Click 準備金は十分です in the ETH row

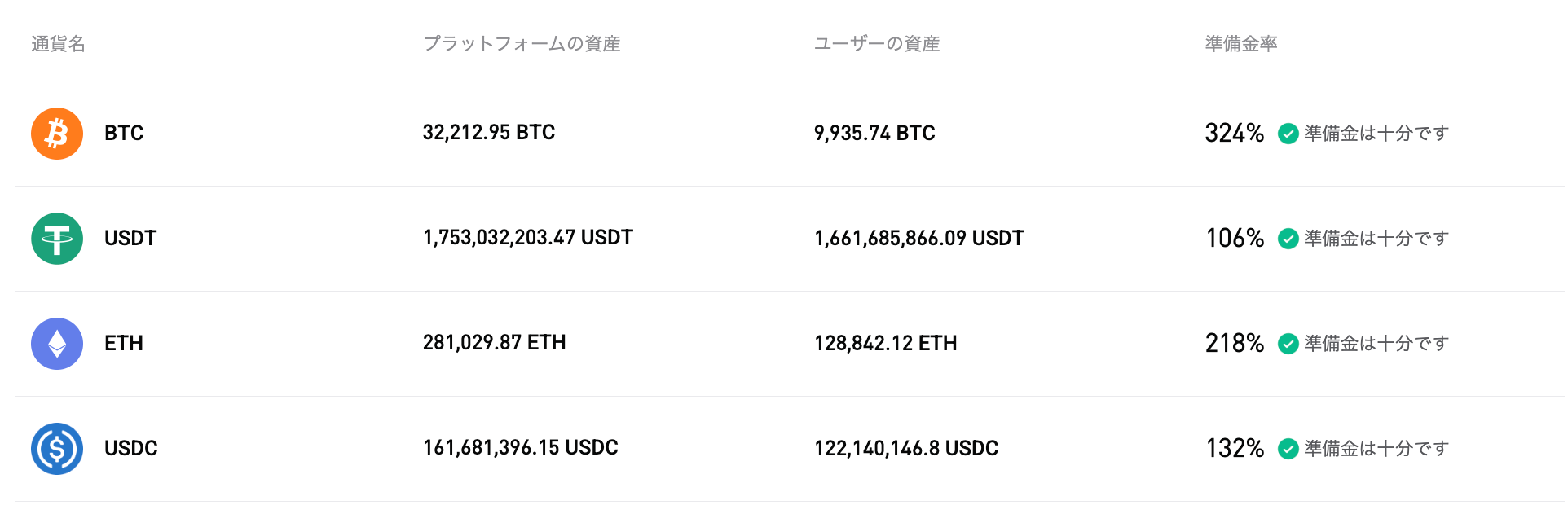coord(1376,343)
